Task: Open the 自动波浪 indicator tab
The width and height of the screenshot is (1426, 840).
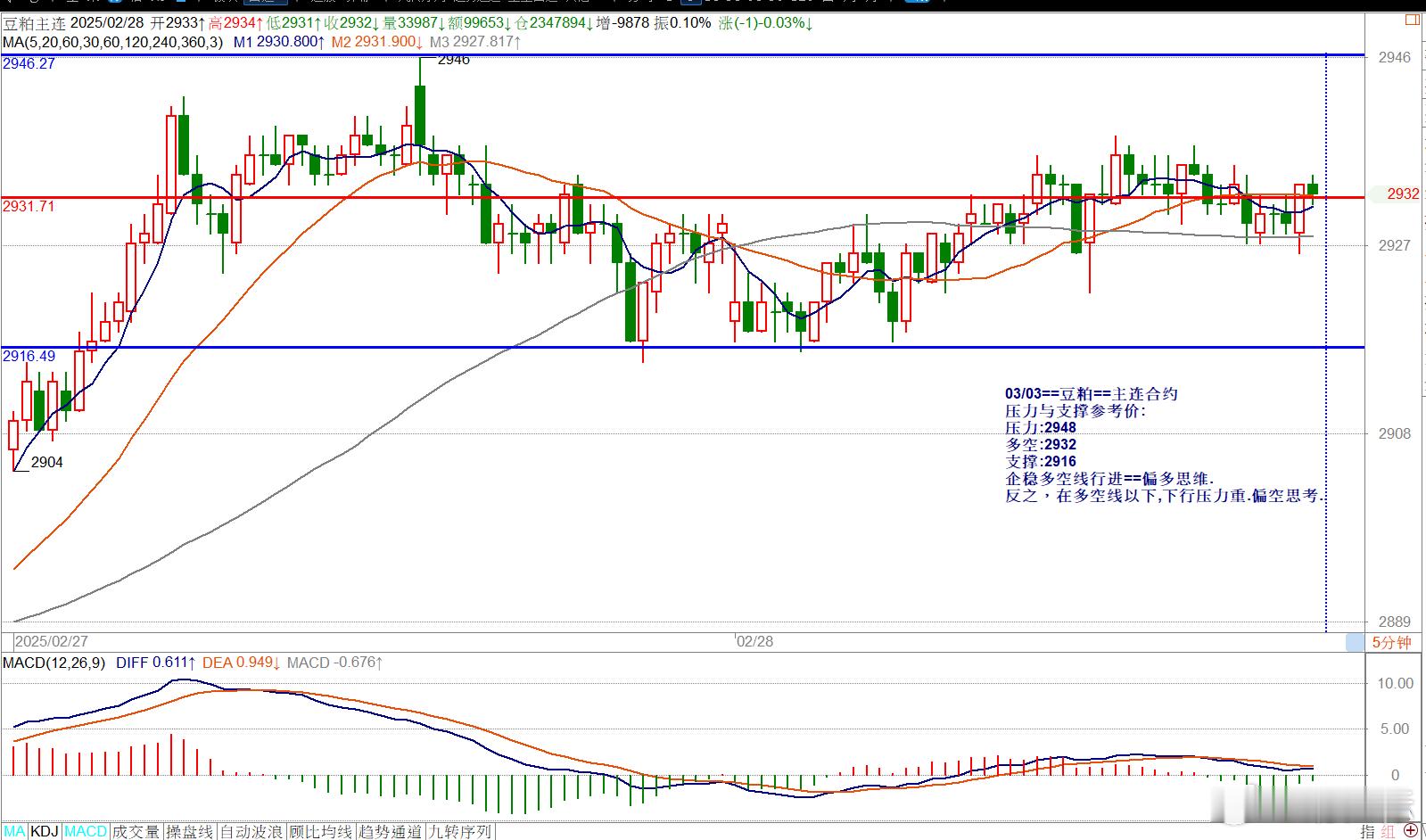Action: [x=252, y=831]
